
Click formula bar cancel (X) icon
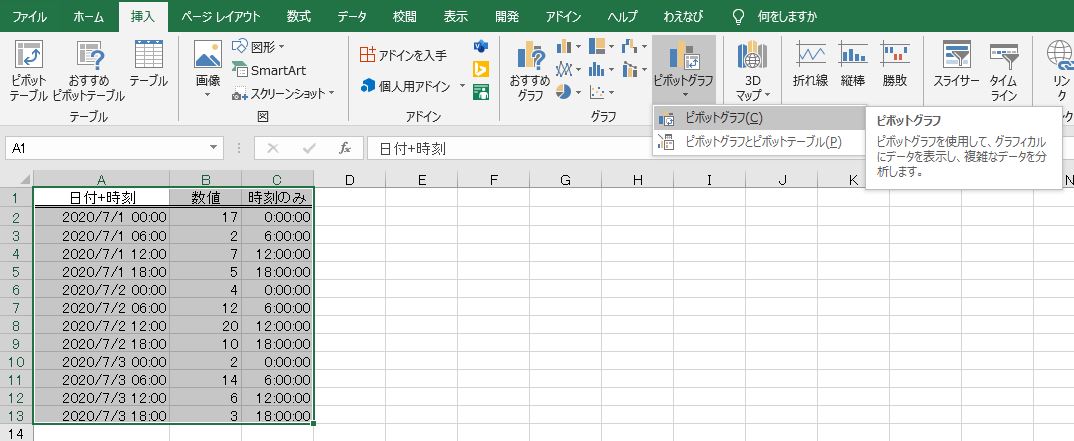click(x=273, y=148)
